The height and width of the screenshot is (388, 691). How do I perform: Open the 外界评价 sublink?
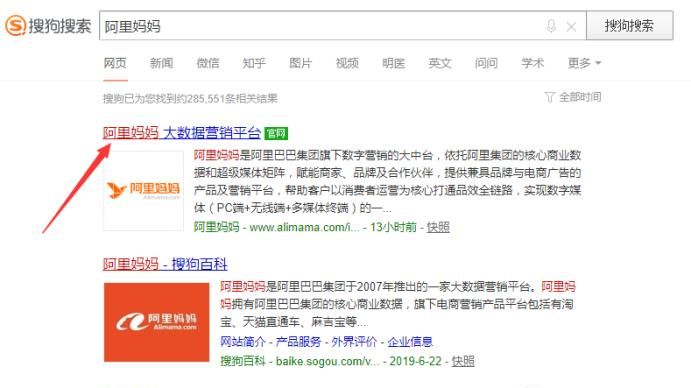(354, 342)
